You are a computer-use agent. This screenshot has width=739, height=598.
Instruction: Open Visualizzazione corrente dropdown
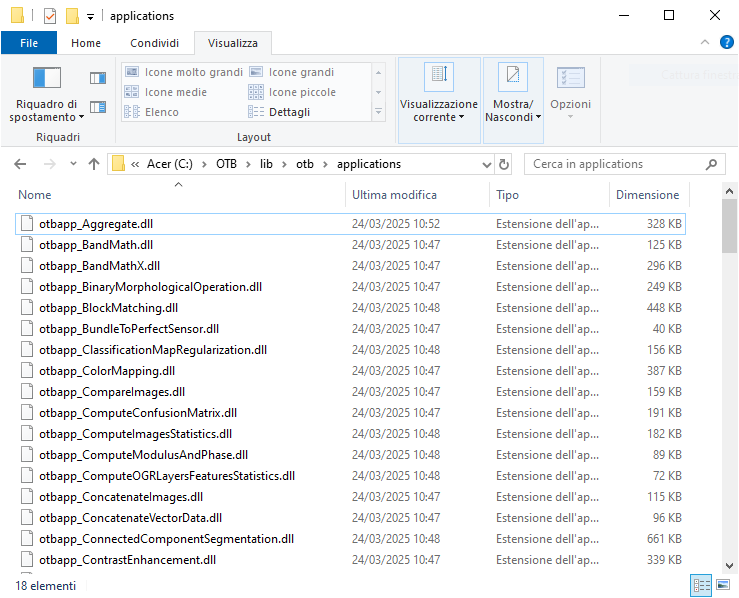coord(439,100)
